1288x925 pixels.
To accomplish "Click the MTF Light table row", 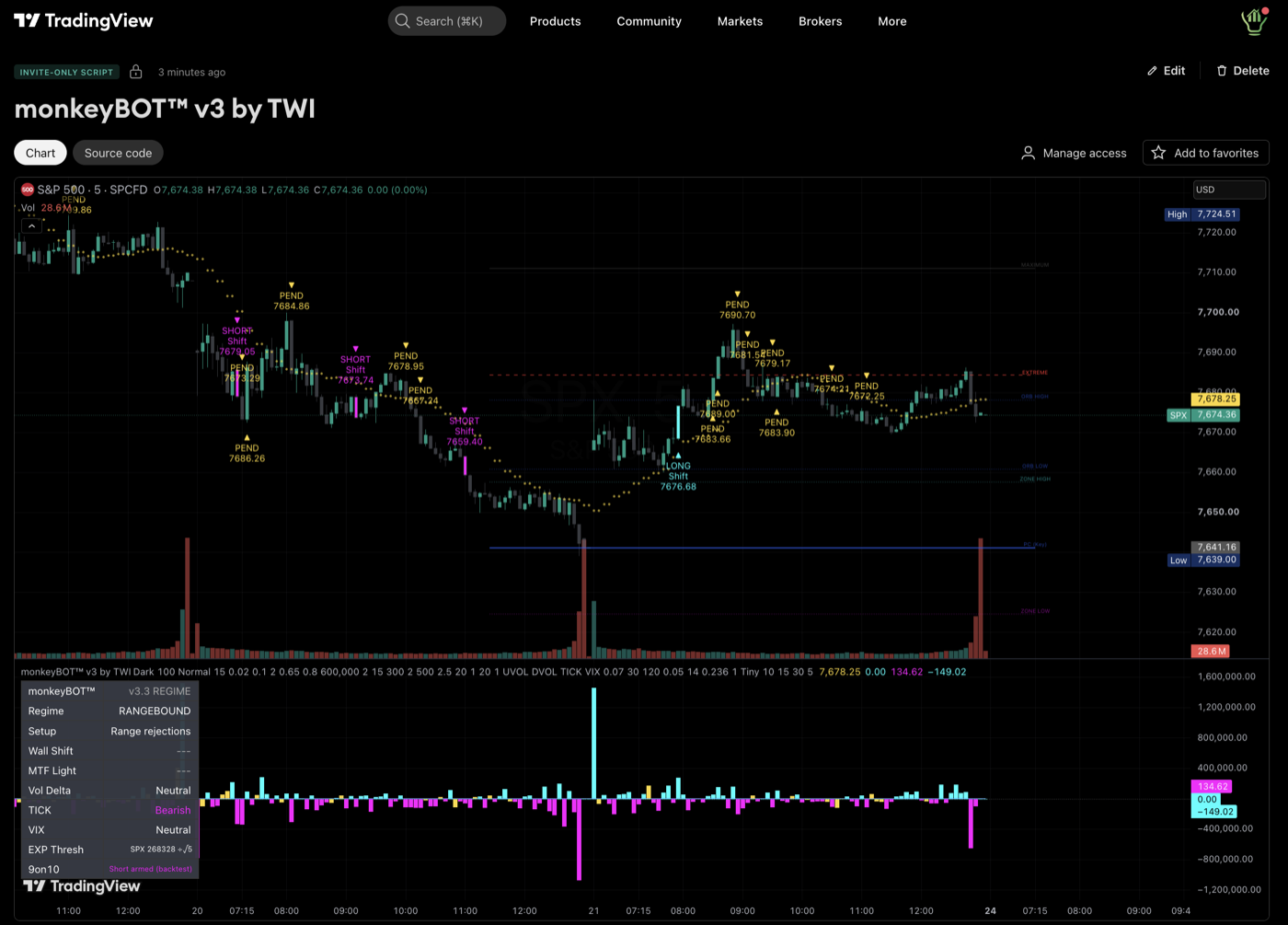I will tap(109, 770).
